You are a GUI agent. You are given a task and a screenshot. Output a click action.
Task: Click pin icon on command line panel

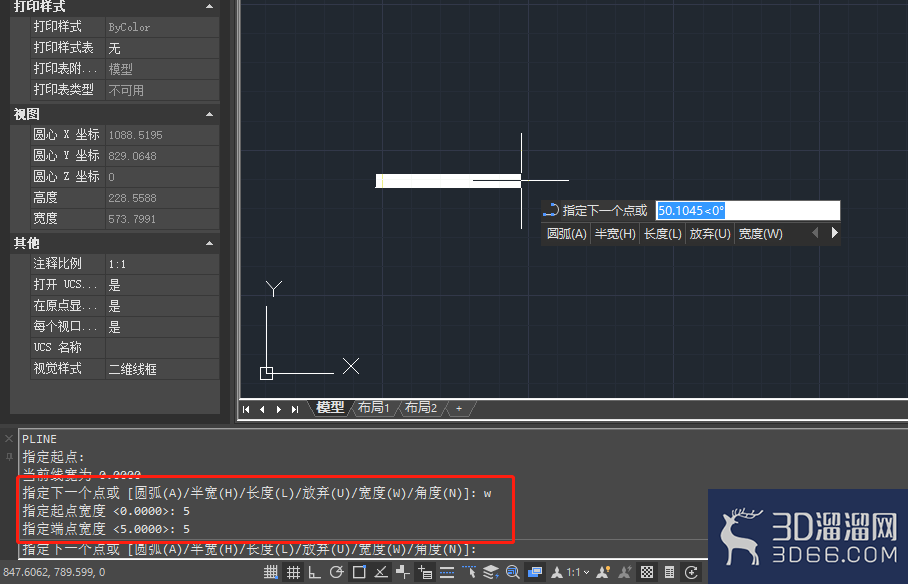[9, 457]
